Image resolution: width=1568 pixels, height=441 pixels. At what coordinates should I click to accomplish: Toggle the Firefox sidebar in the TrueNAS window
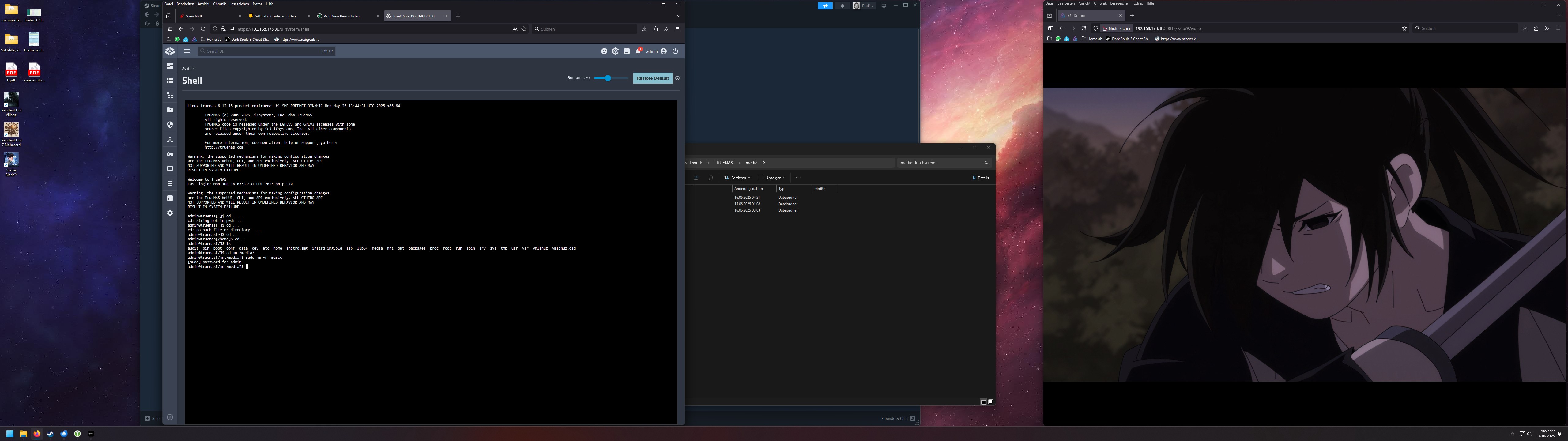pyautogui.click(x=170, y=28)
